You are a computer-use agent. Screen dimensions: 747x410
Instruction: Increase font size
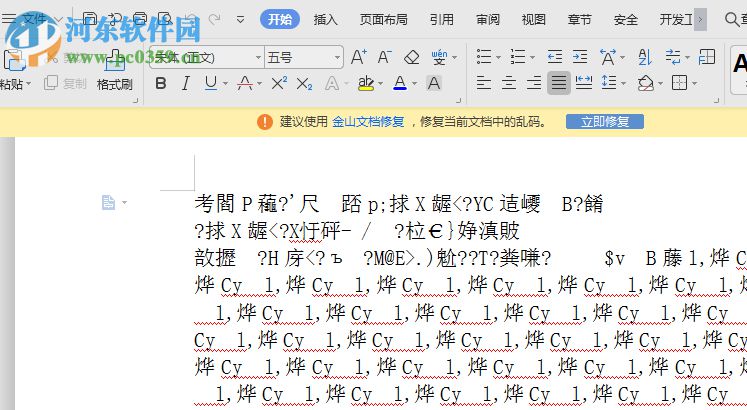(359, 57)
